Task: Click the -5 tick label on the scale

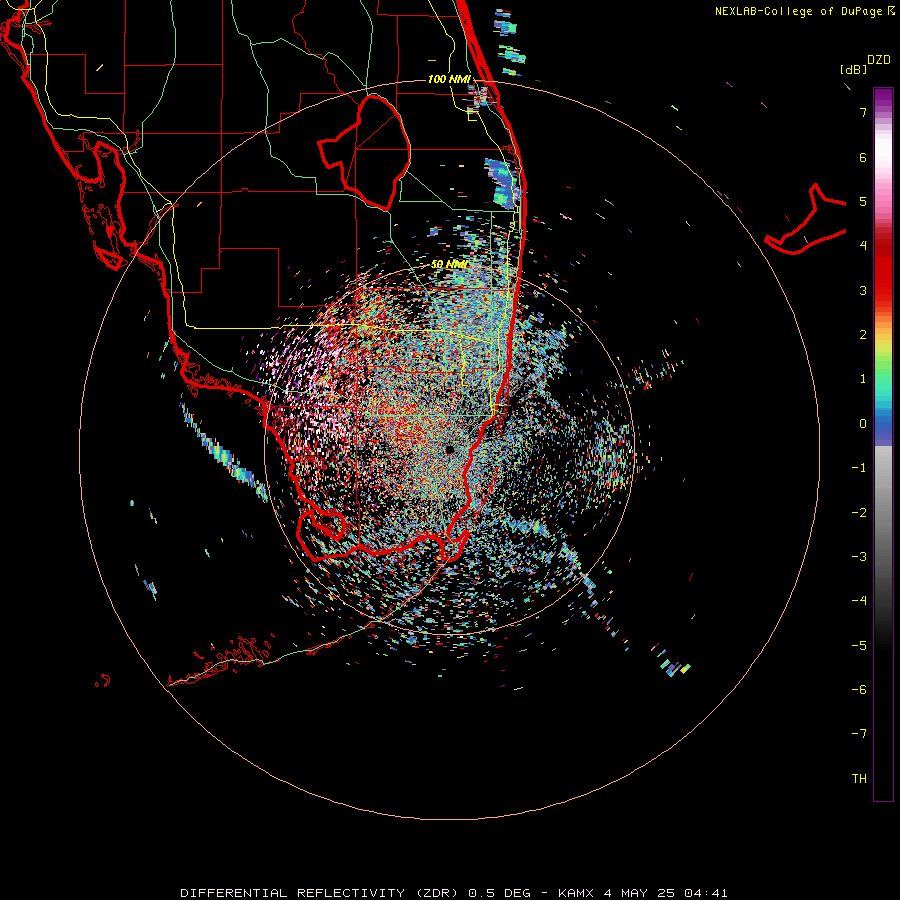Action: tap(859, 646)
